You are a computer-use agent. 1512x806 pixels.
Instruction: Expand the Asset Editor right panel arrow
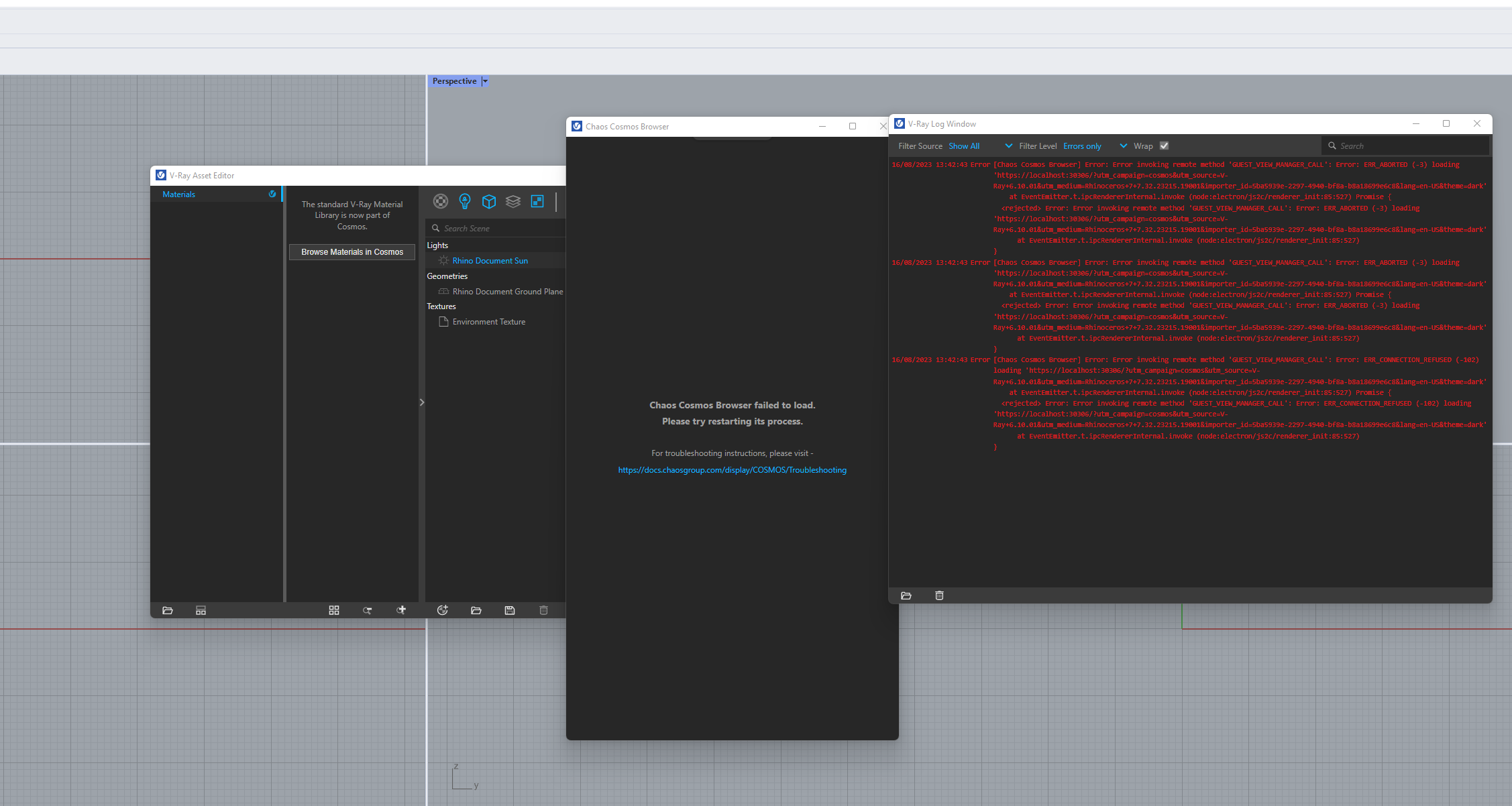[x=421, y=402]
